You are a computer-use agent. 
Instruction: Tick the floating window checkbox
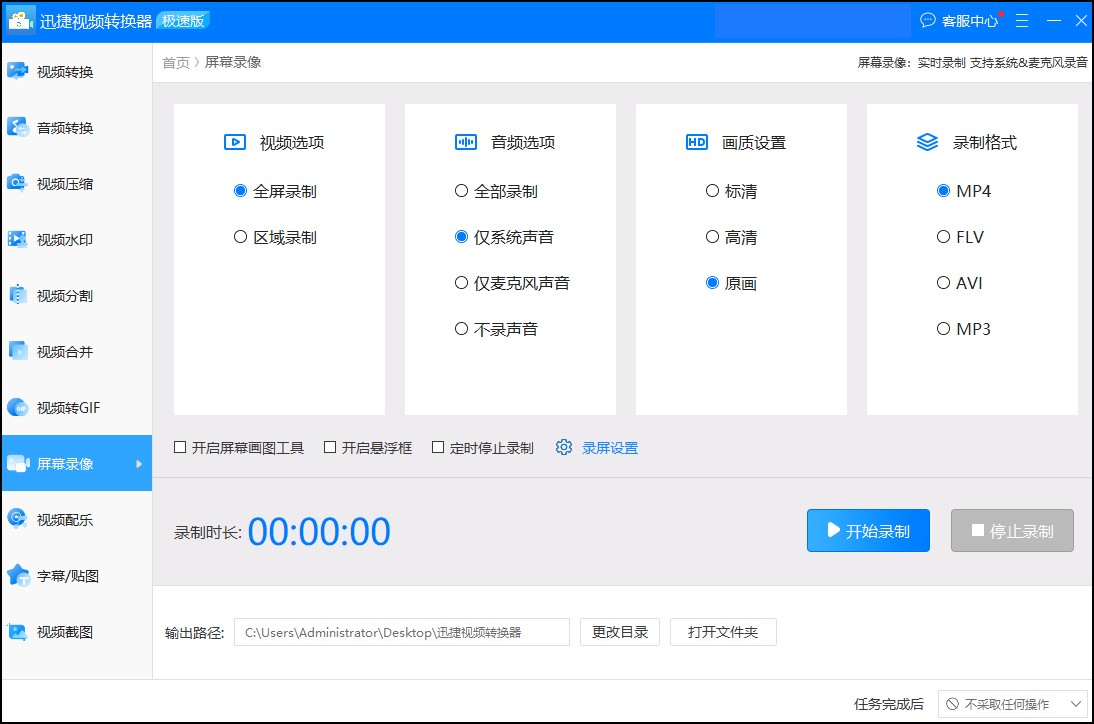(330, 448)
